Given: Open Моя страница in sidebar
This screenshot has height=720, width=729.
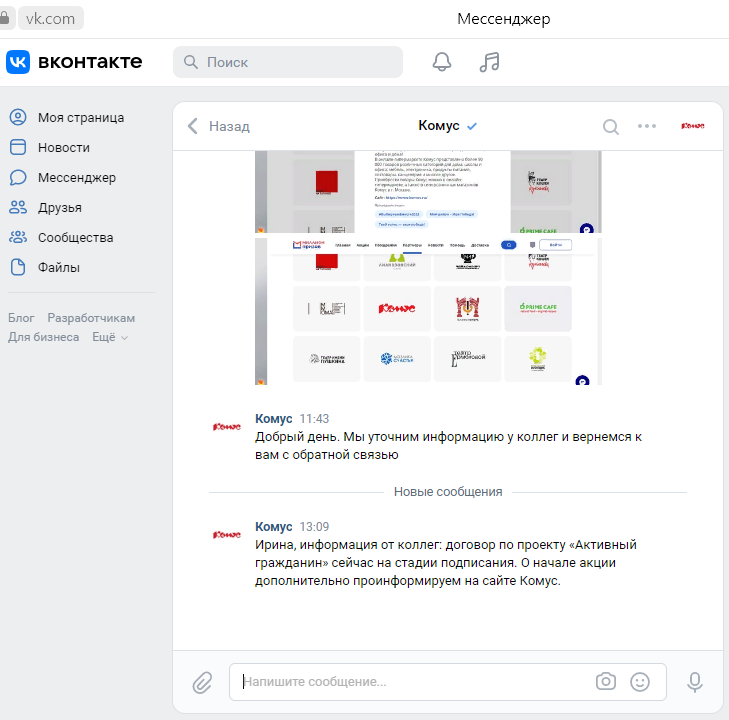Looking at the screenshot, I should point(81,118).
